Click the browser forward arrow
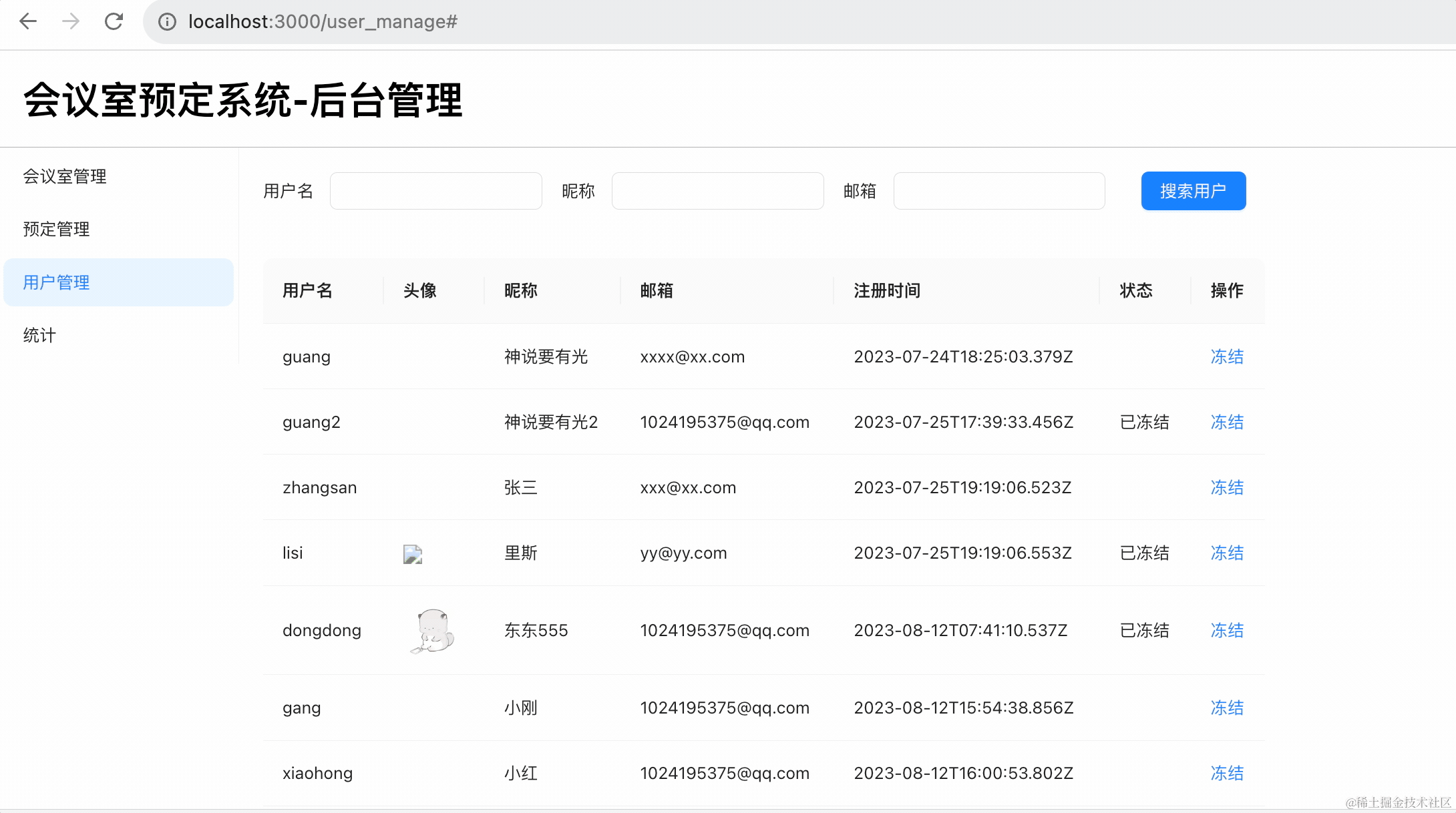 [x=70, y=21]
